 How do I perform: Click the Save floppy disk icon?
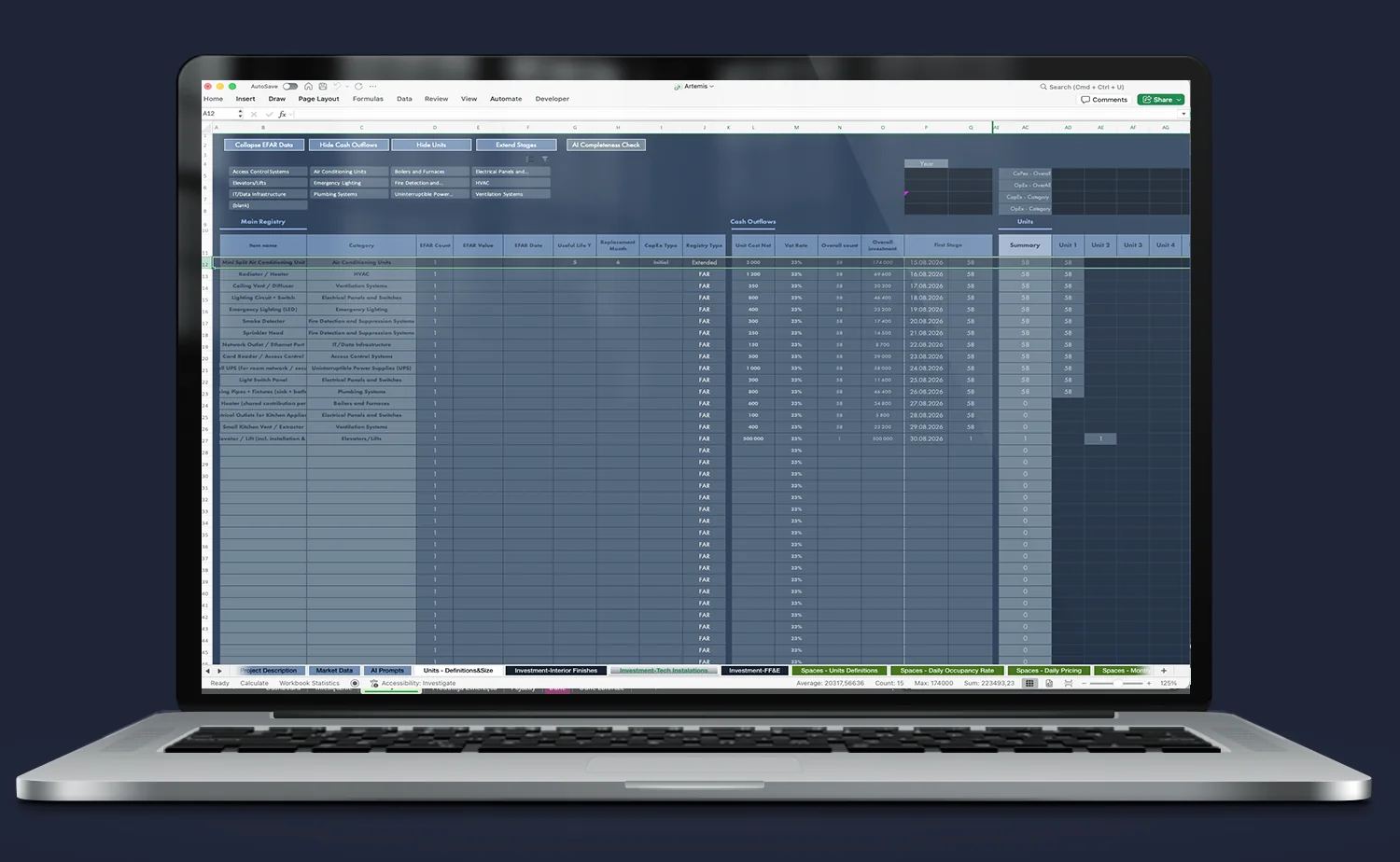pos(323,86)
